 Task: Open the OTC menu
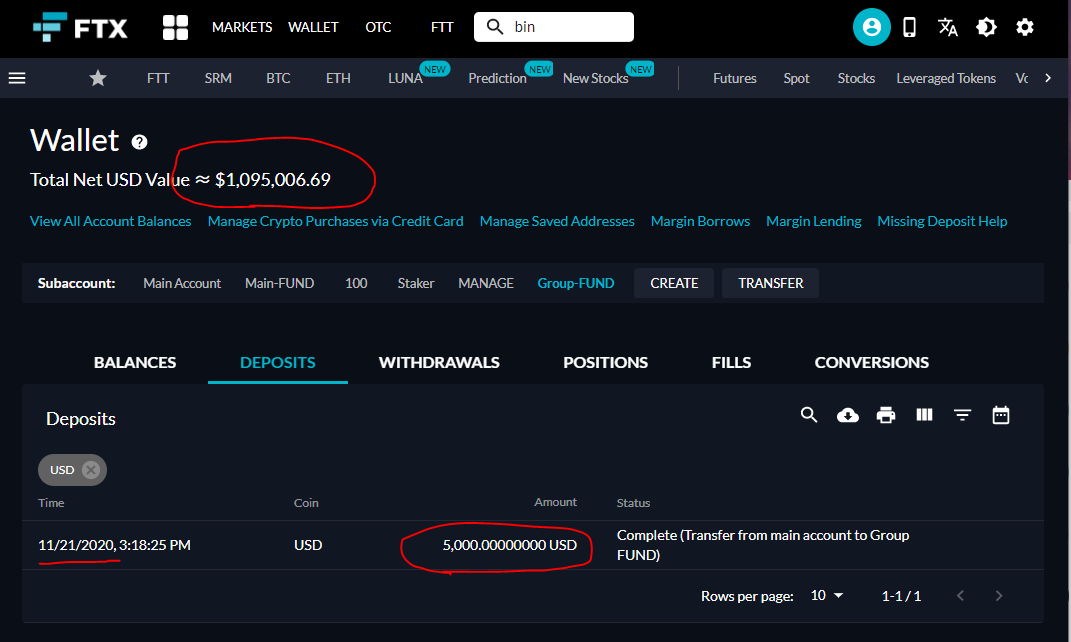pyautogui.click(x=378, y=27)
